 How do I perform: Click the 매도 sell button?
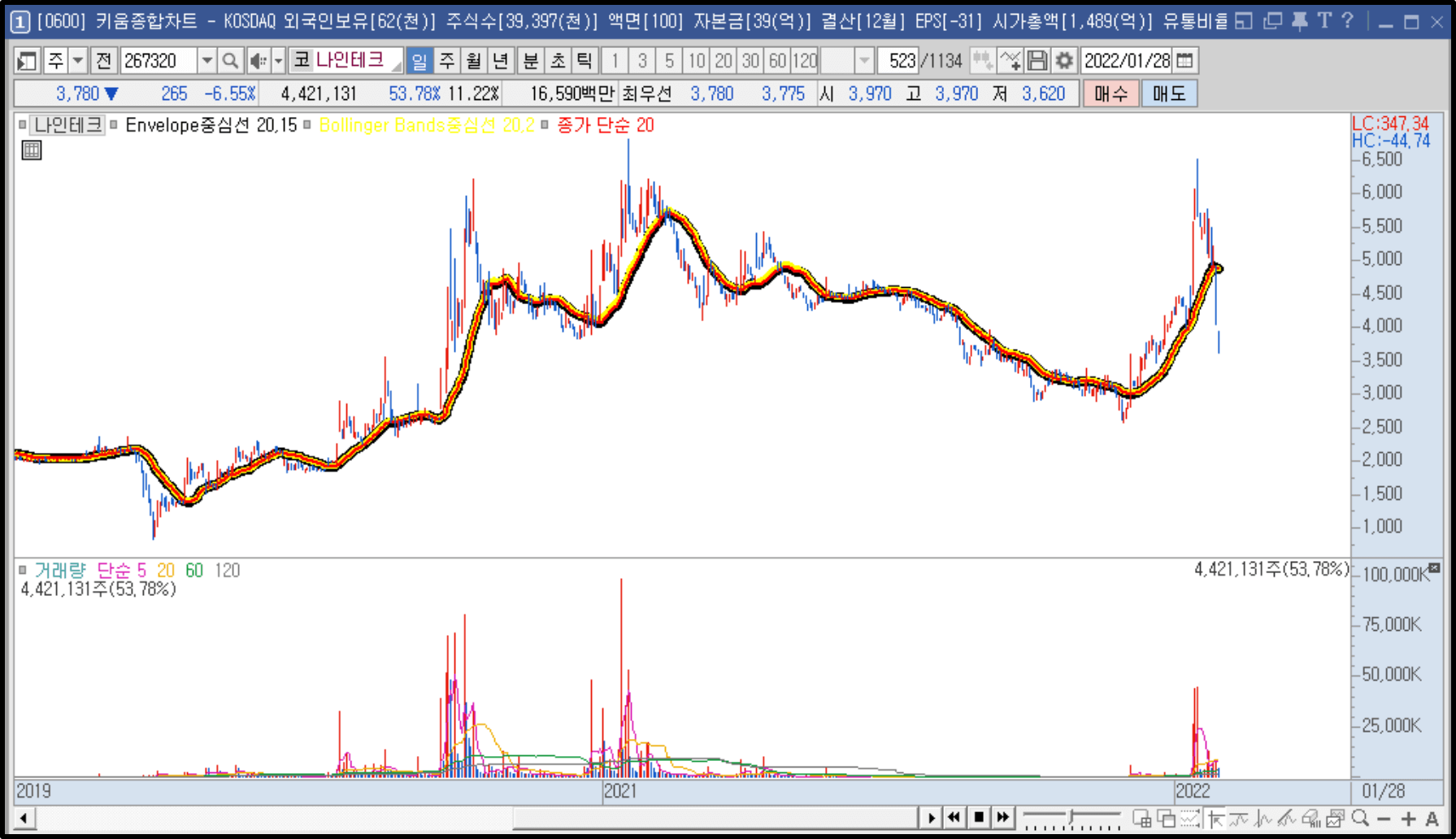click(x=1169, y=94)
